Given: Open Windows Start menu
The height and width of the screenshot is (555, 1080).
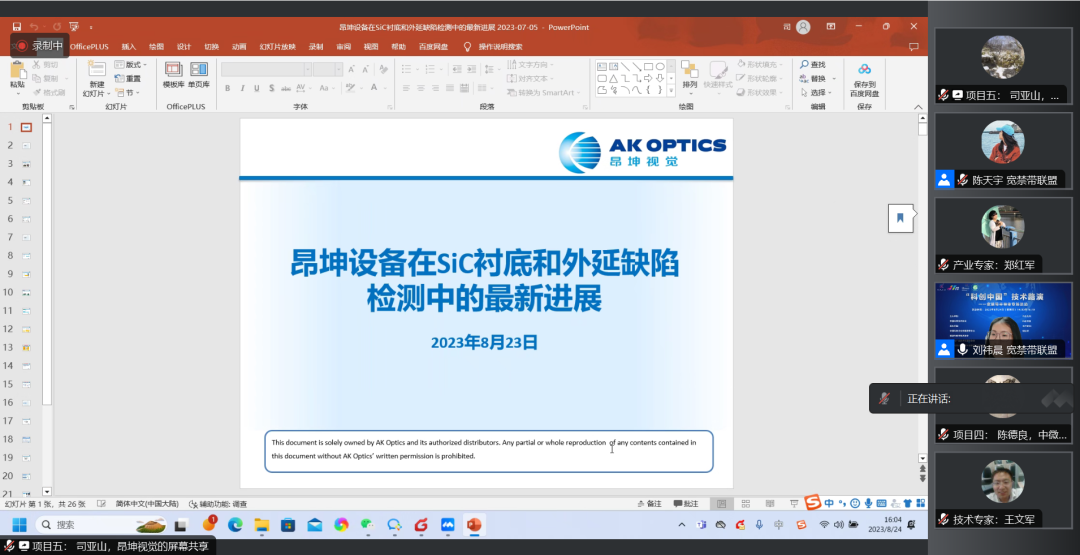Looking at the screenshot, I should tap(19, 525).
